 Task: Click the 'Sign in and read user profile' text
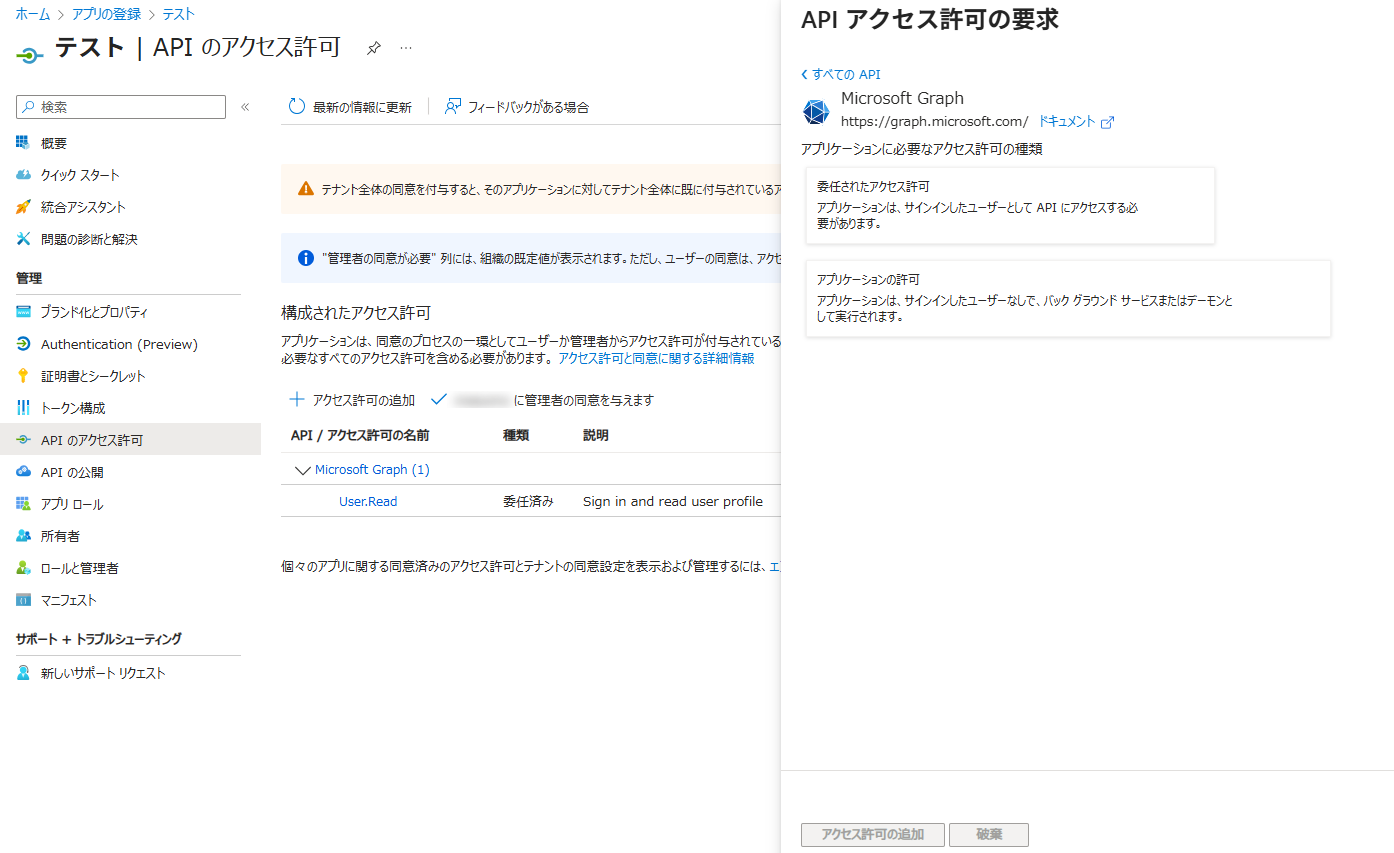pos(673,502)
